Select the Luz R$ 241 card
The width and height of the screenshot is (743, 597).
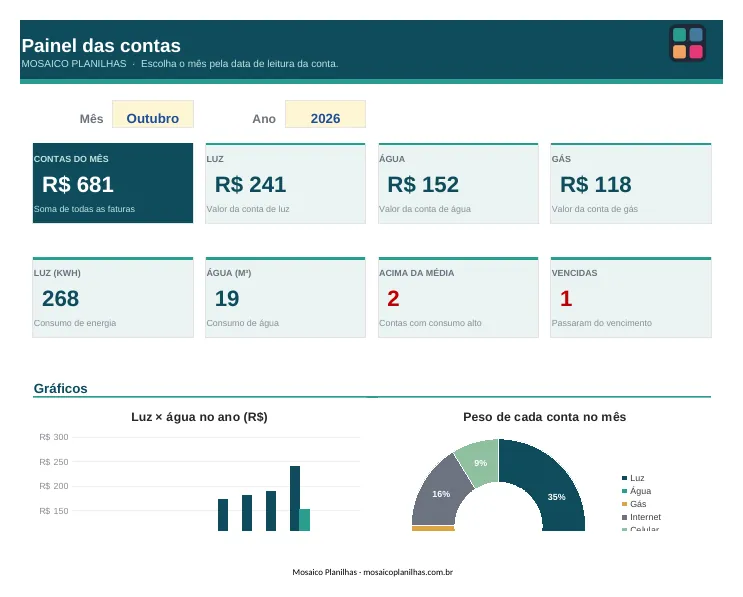pos(285,183)
